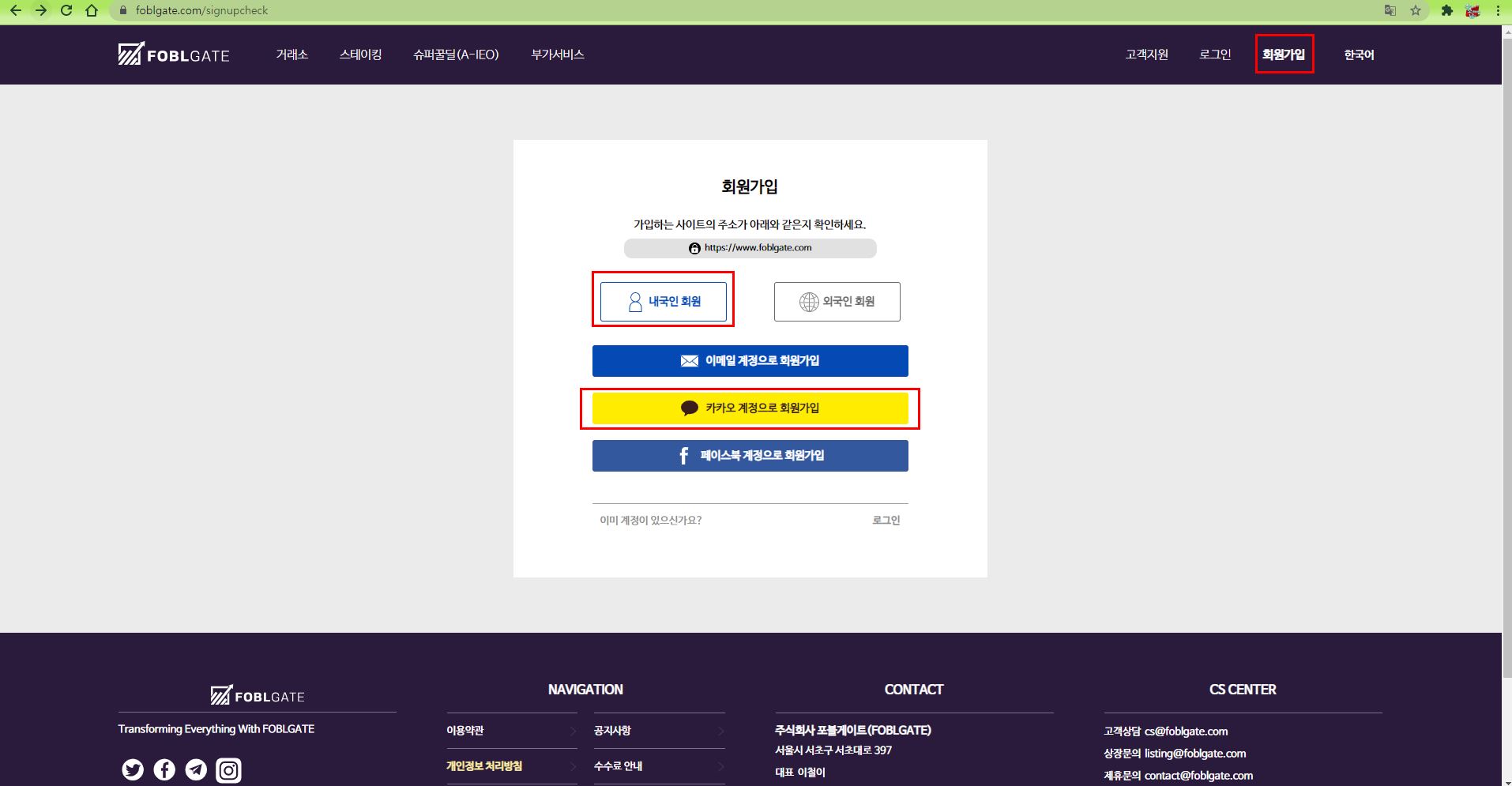Open the 슈퍼꿀딜(A-IEO) menu
Screen dimensions: 1512x786
(456, 55)
